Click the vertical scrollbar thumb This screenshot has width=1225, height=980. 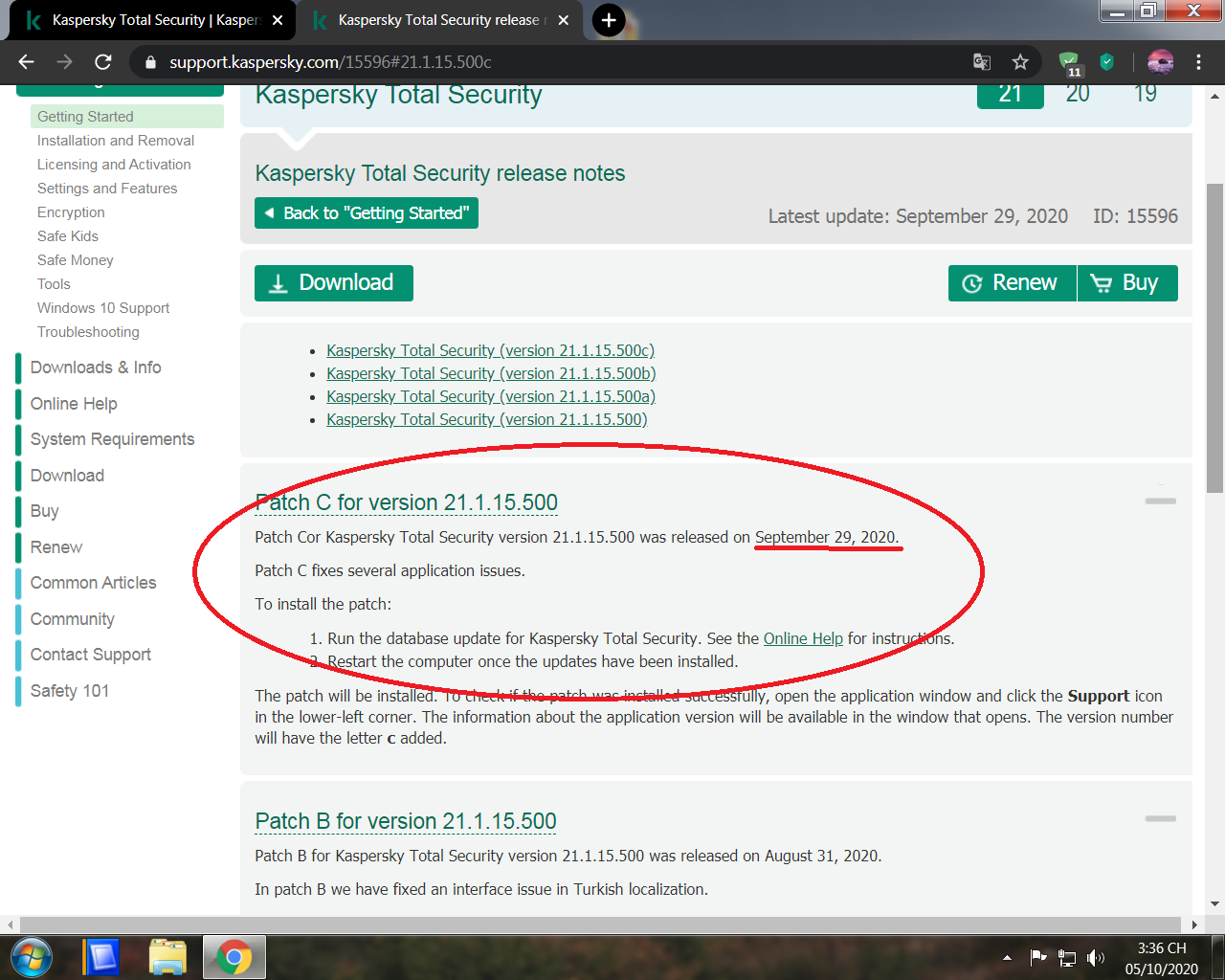1214,339
